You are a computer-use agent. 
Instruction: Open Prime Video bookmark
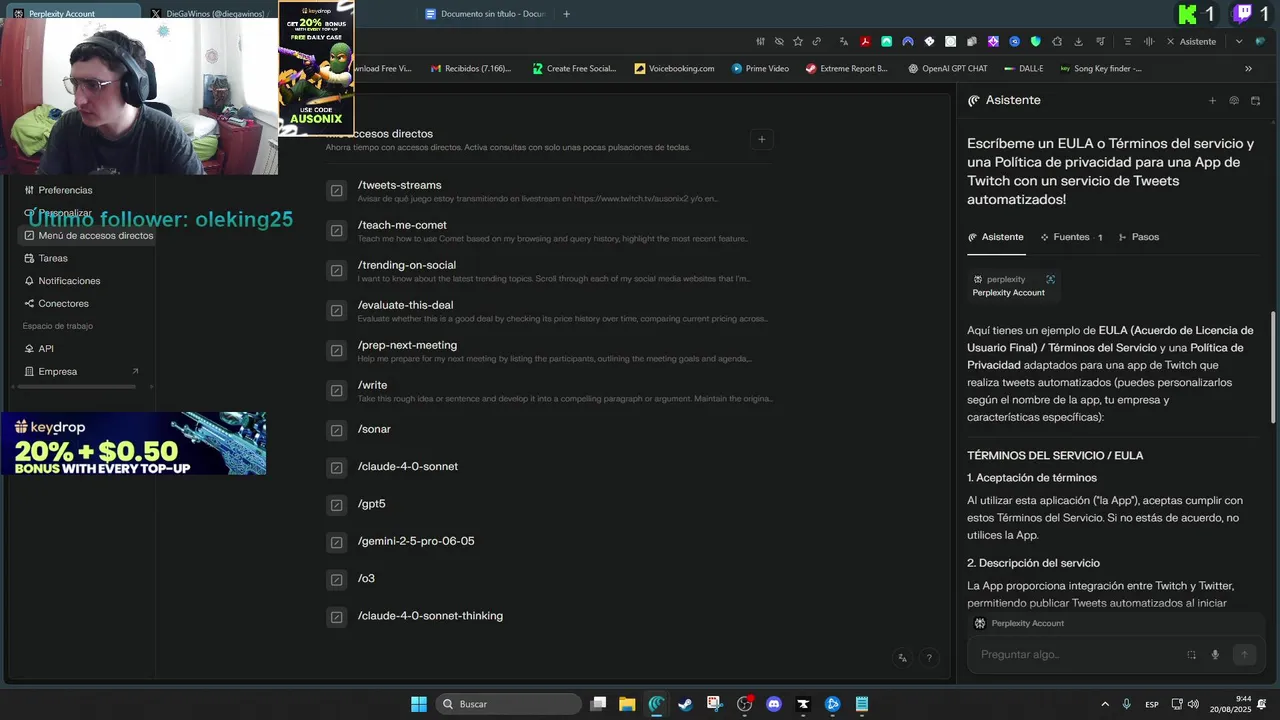760,69
